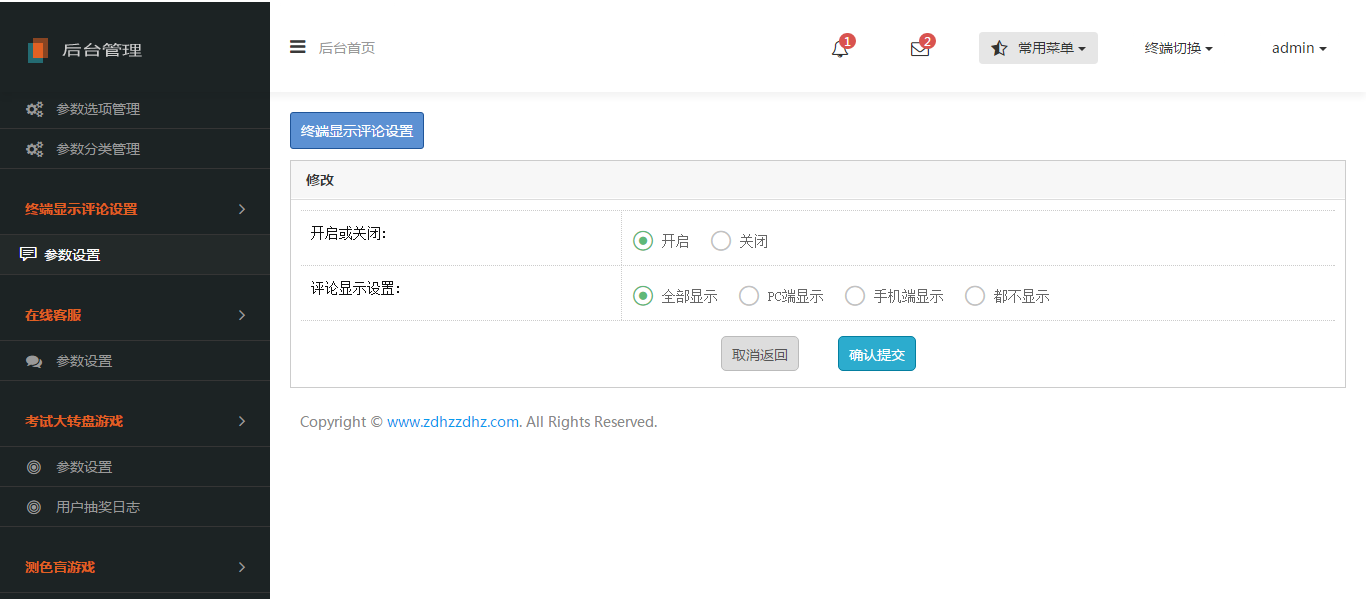Toggle sidebar with hamburger menu icon
Screen dimensions: 1366x601
297,47
